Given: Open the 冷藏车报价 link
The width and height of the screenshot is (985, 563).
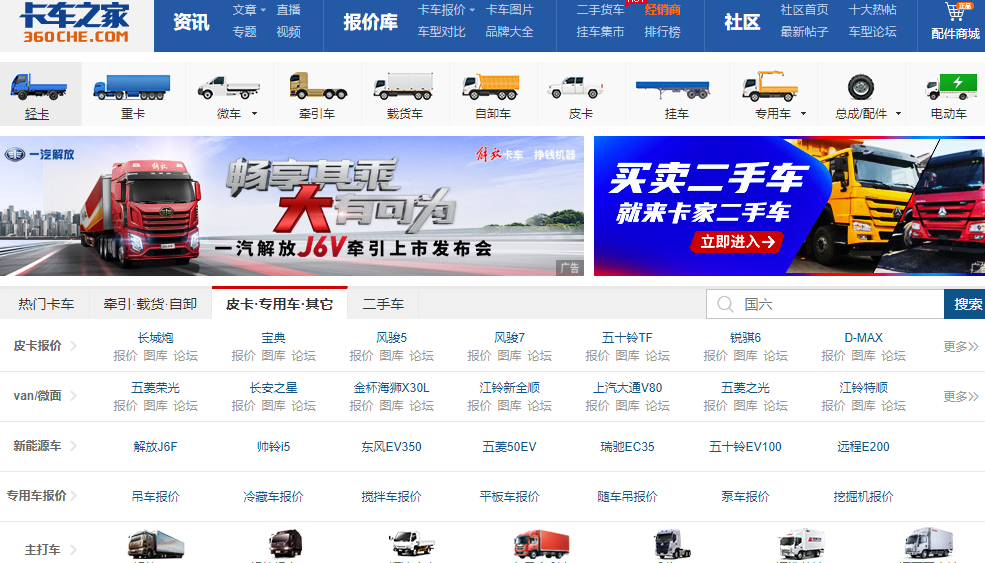Looking at the screenshot, I should 273,496.
